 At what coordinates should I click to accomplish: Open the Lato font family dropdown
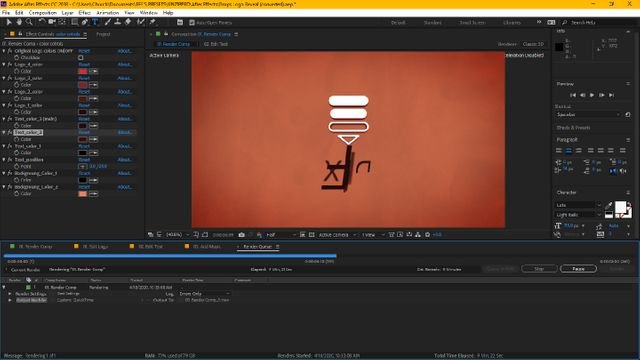coord(578,205)
